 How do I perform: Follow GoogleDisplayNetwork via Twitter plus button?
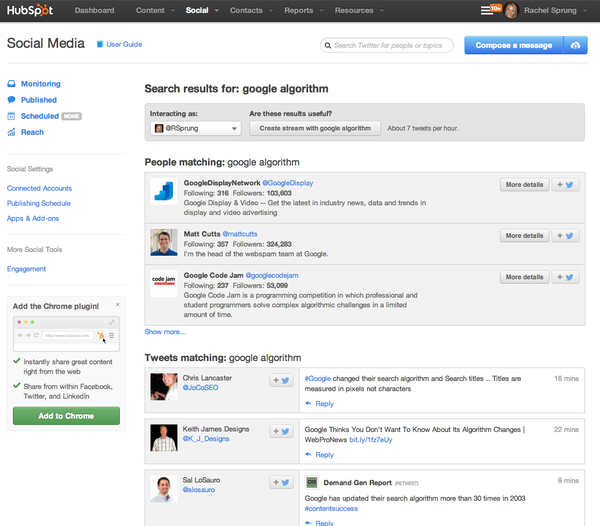pyautogui.click(x=565, y=185)
